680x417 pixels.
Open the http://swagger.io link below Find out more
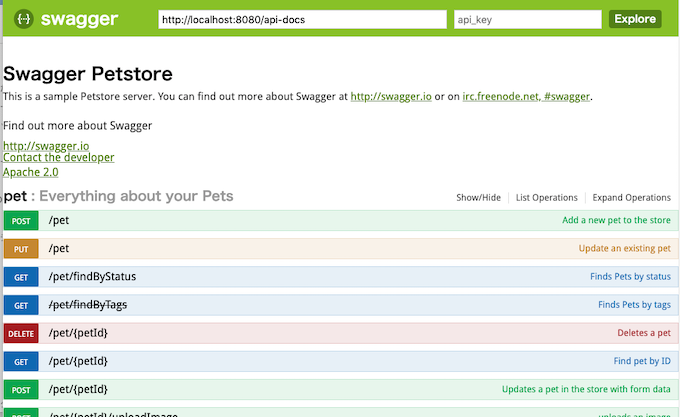coord(46,146)
